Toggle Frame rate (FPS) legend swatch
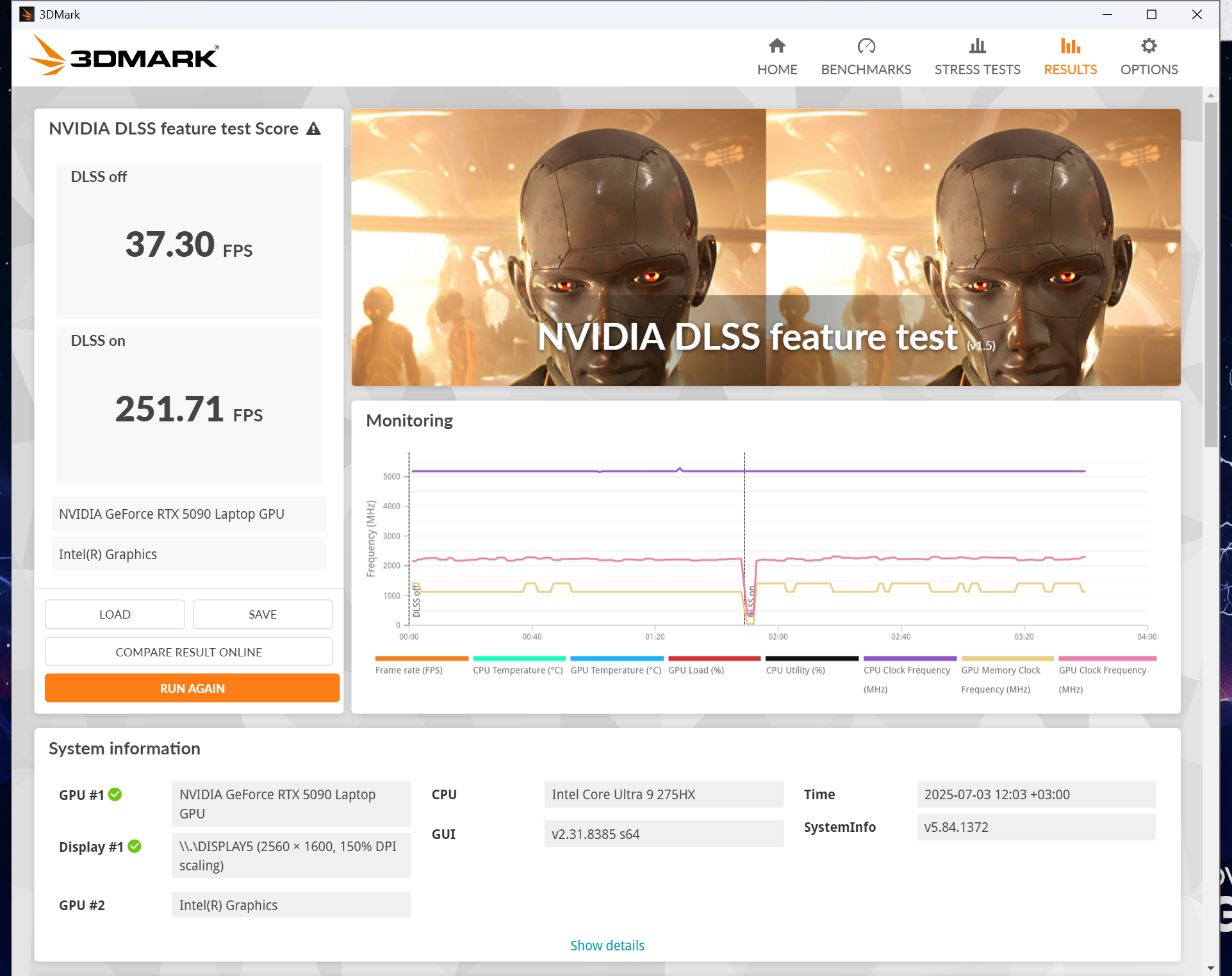This screenshot has height=976, width=1232. pyautogui.click(x=422, y=658)
